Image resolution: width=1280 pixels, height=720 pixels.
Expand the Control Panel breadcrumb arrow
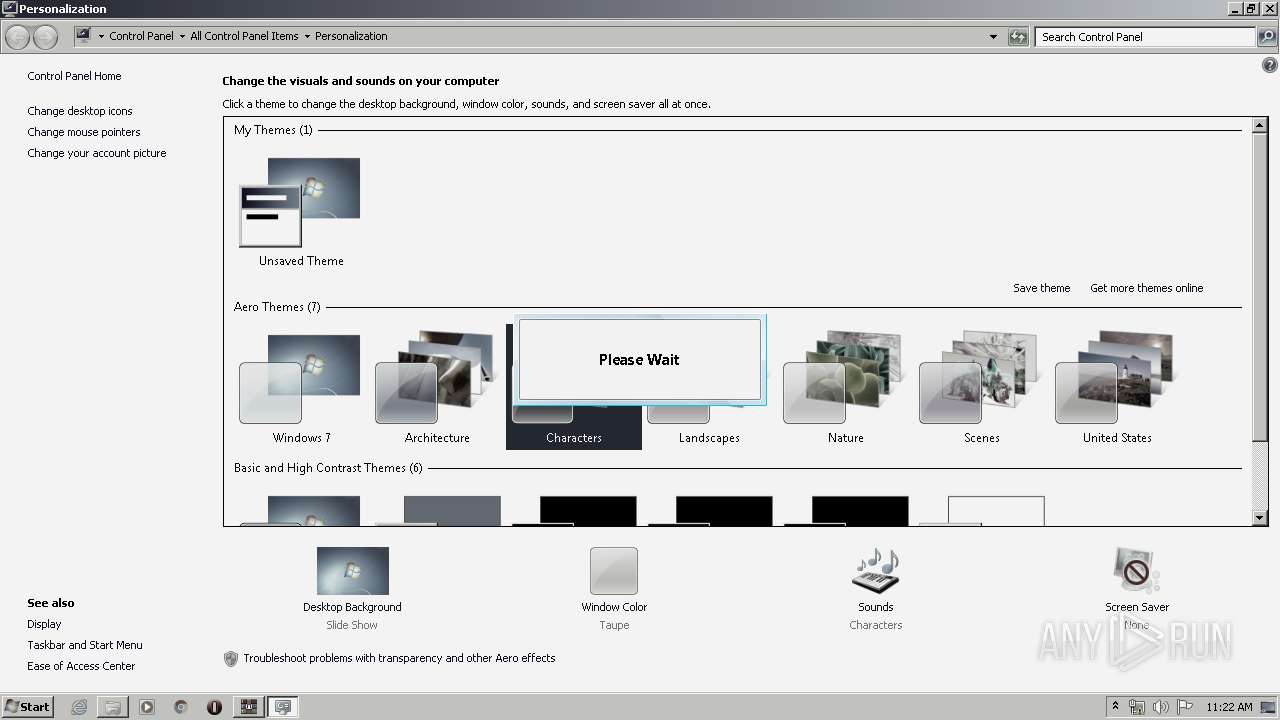coord(182,36)
